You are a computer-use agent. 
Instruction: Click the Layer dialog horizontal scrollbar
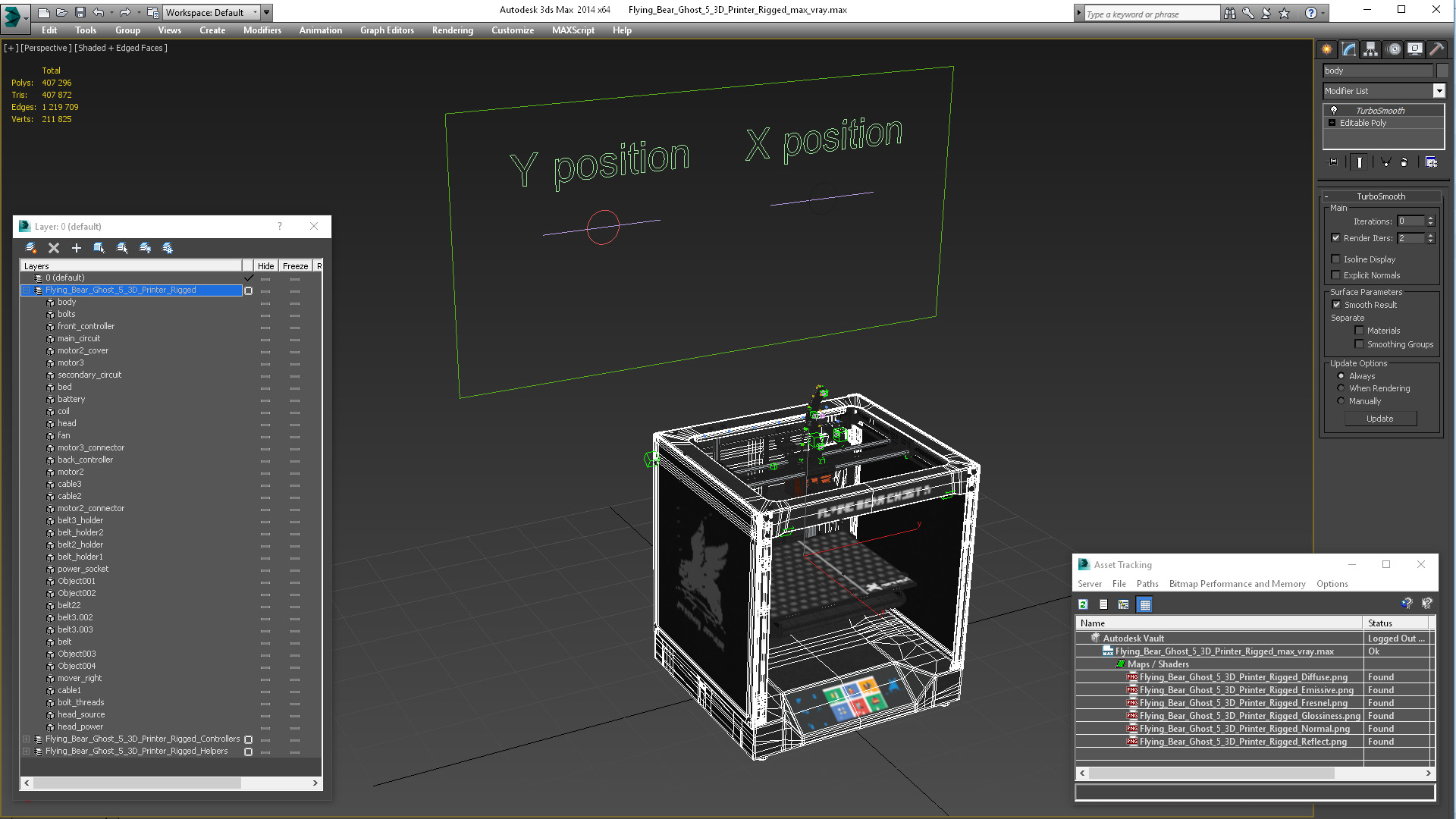[171, 783]
